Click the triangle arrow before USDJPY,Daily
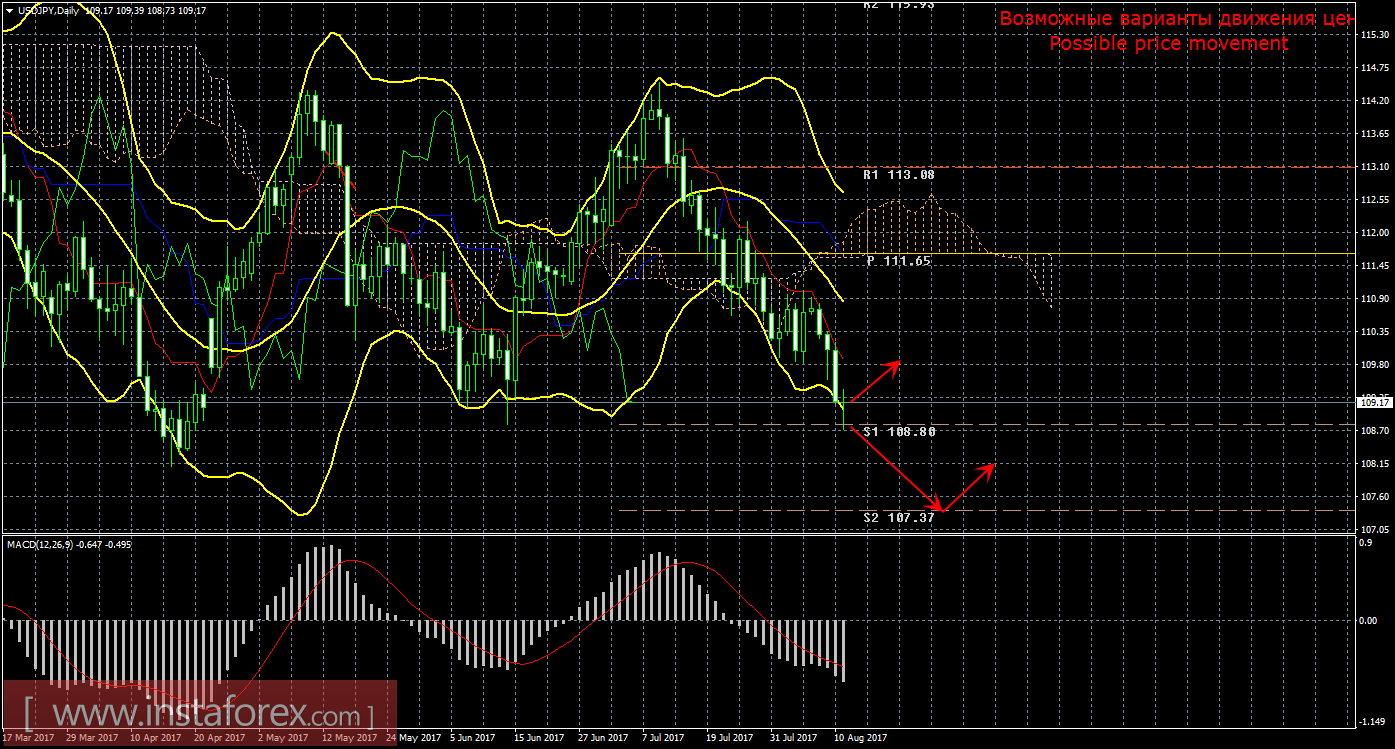This screenshot has height=749, width=1395. point(10,10)
